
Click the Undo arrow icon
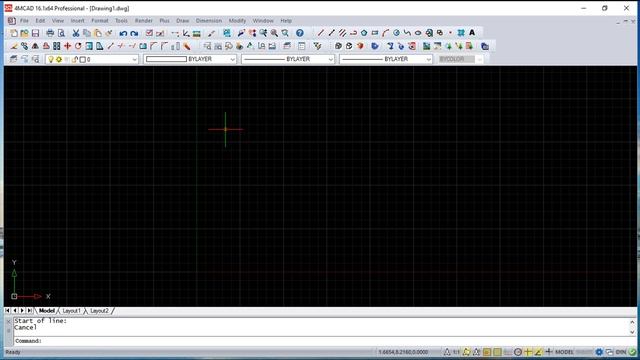123,33
